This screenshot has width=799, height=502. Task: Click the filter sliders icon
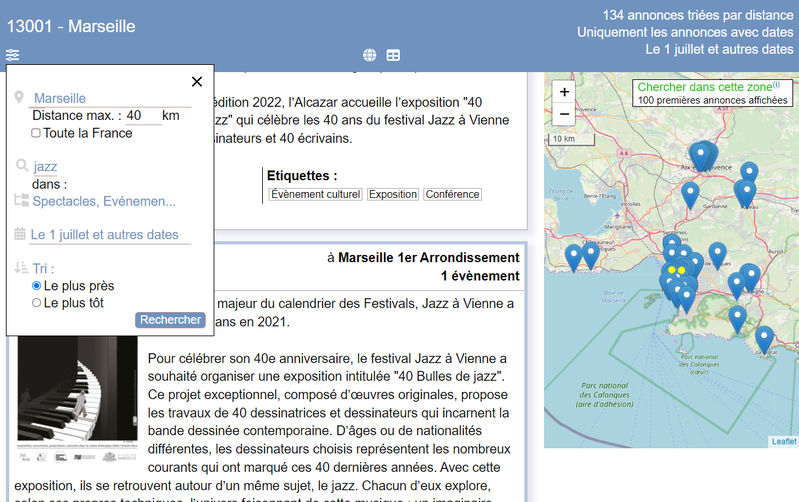point(12,55)
